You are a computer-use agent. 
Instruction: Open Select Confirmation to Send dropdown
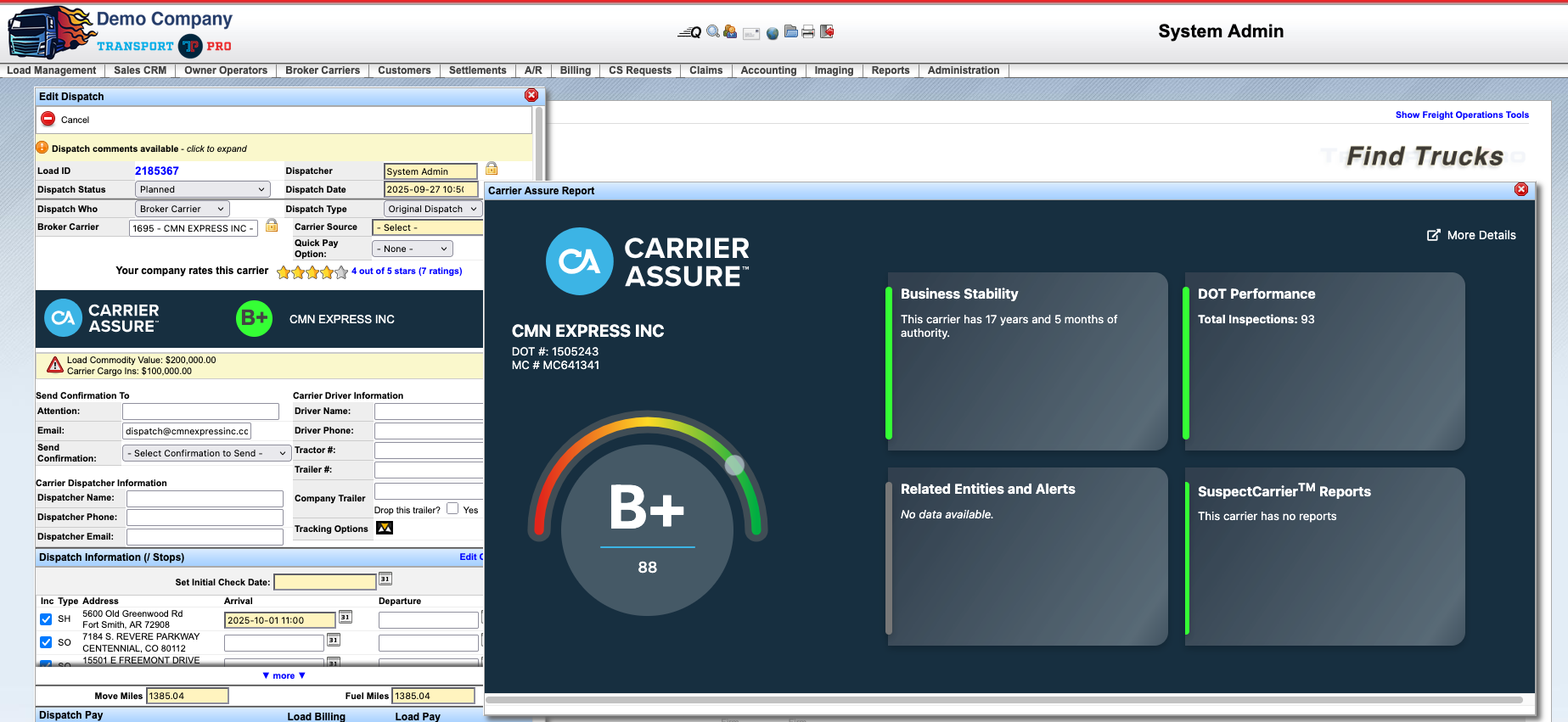coord(206,453)
